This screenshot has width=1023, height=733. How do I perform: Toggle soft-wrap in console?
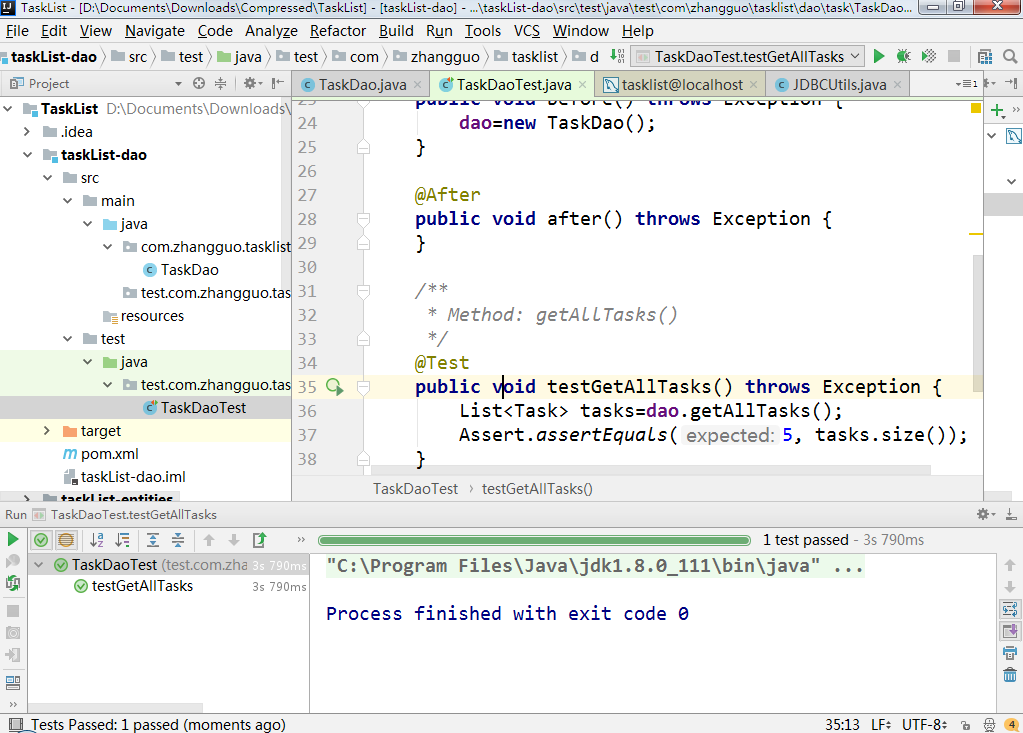tap(1009, 610)
